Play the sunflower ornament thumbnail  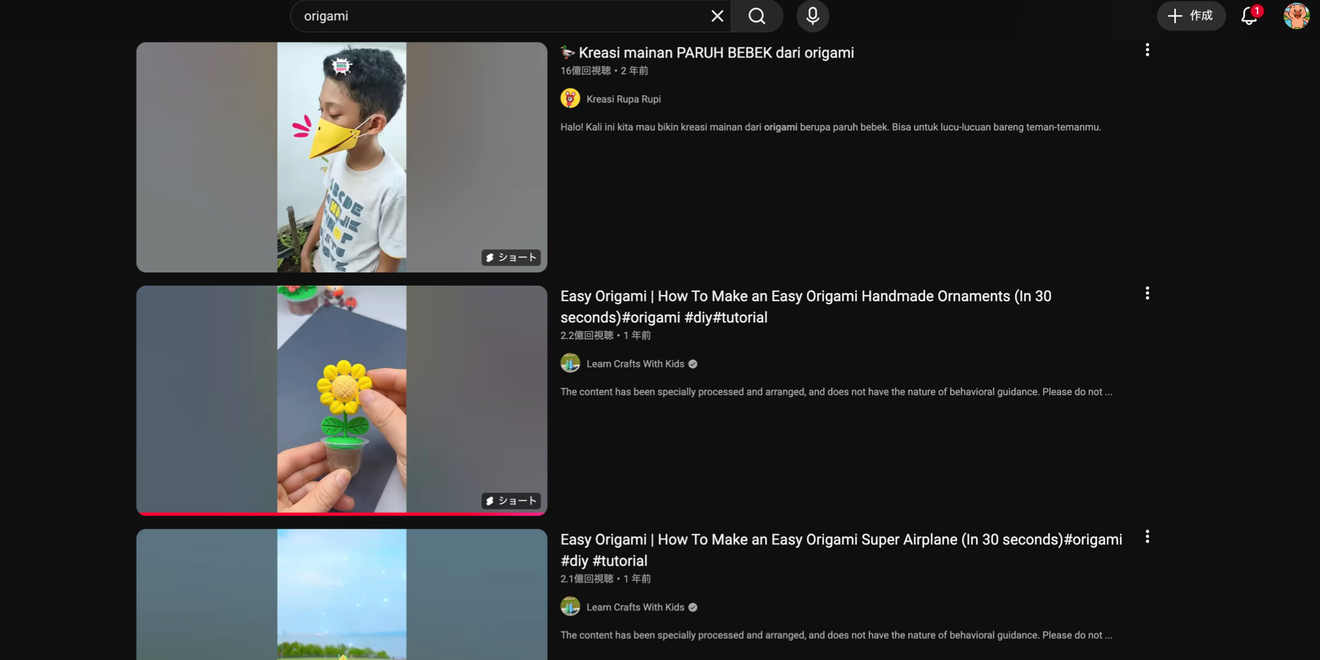(x=342, y=400)
